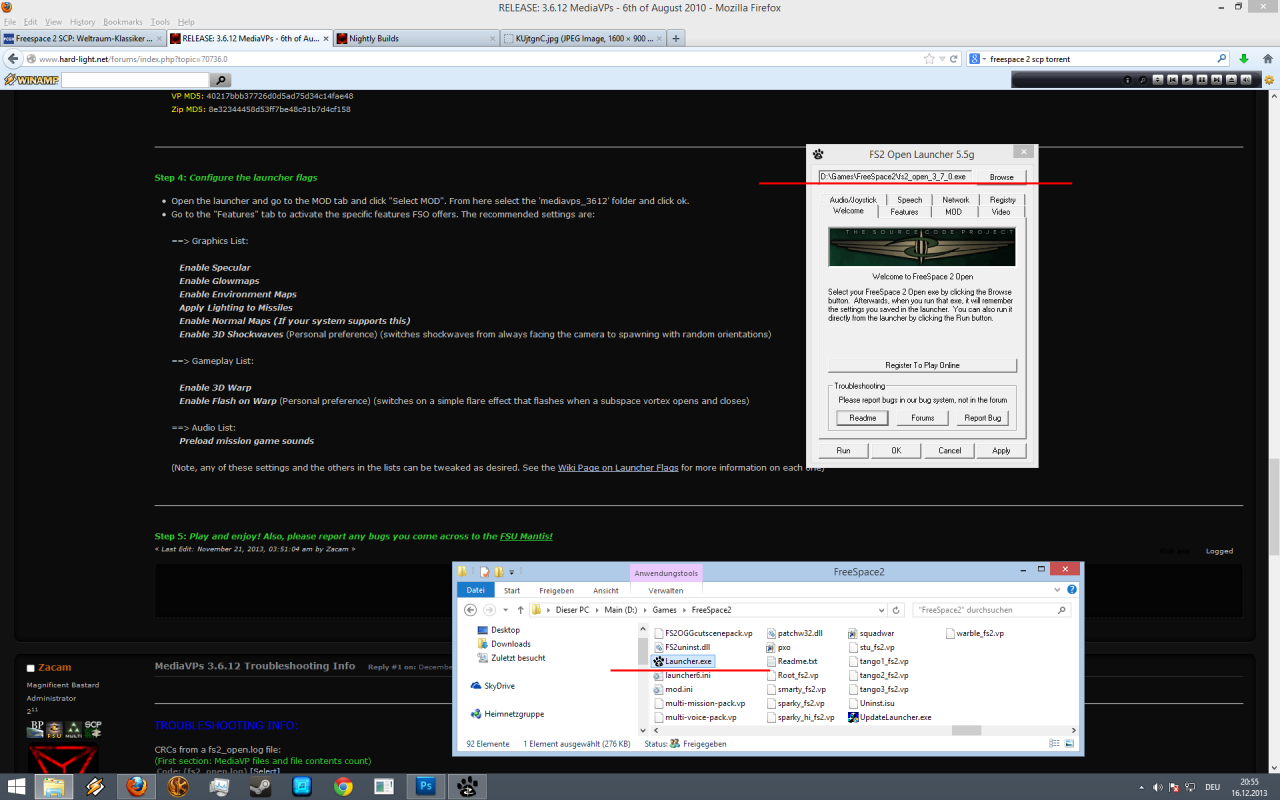This screenshot has height=800, width=1280.
Task: Expand Explorer address bar history dropdown
Action: [881, 609]
